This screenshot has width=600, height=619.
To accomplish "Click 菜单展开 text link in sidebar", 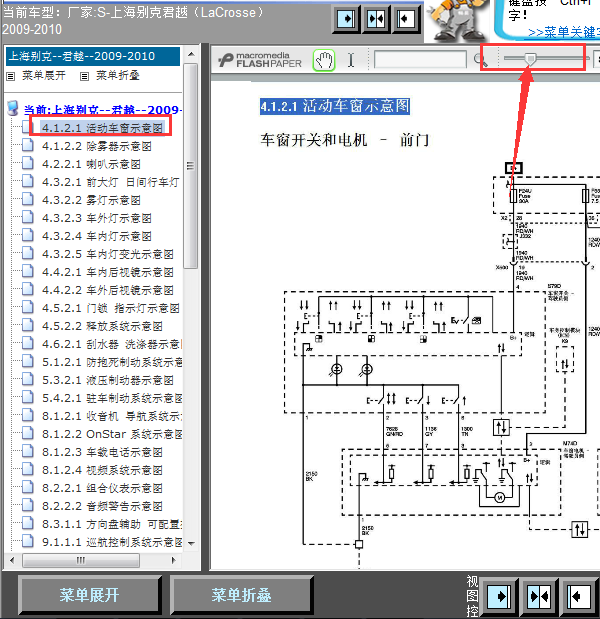I will coord(44,75).
